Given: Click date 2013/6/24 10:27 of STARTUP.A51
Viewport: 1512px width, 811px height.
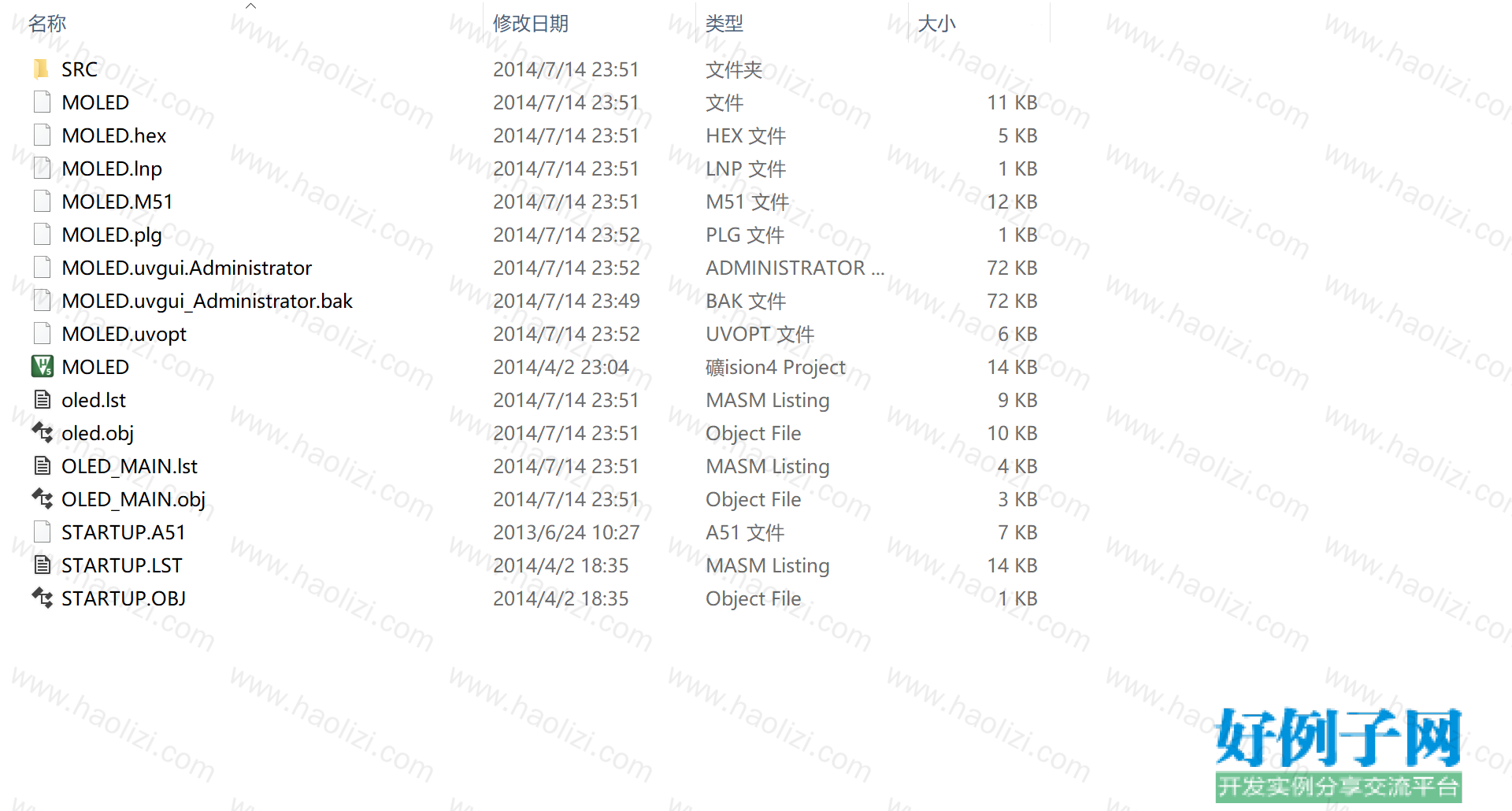Looking at the screenshot, I should click(566, 532).
